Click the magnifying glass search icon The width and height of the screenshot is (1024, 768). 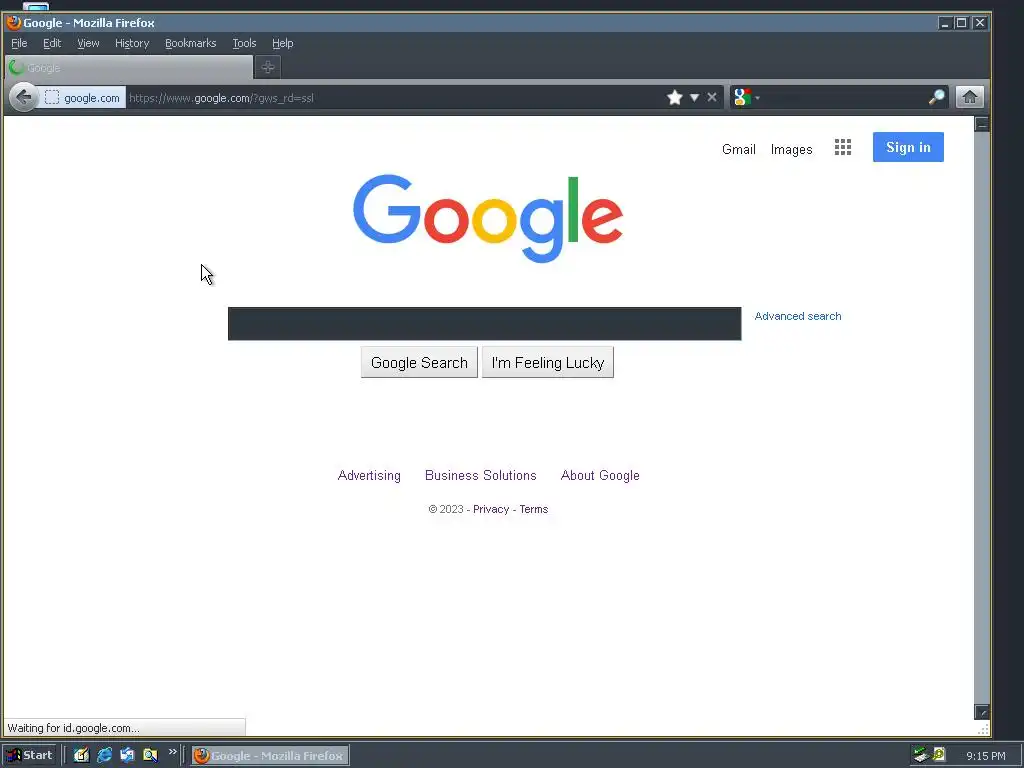coord(936,97)
